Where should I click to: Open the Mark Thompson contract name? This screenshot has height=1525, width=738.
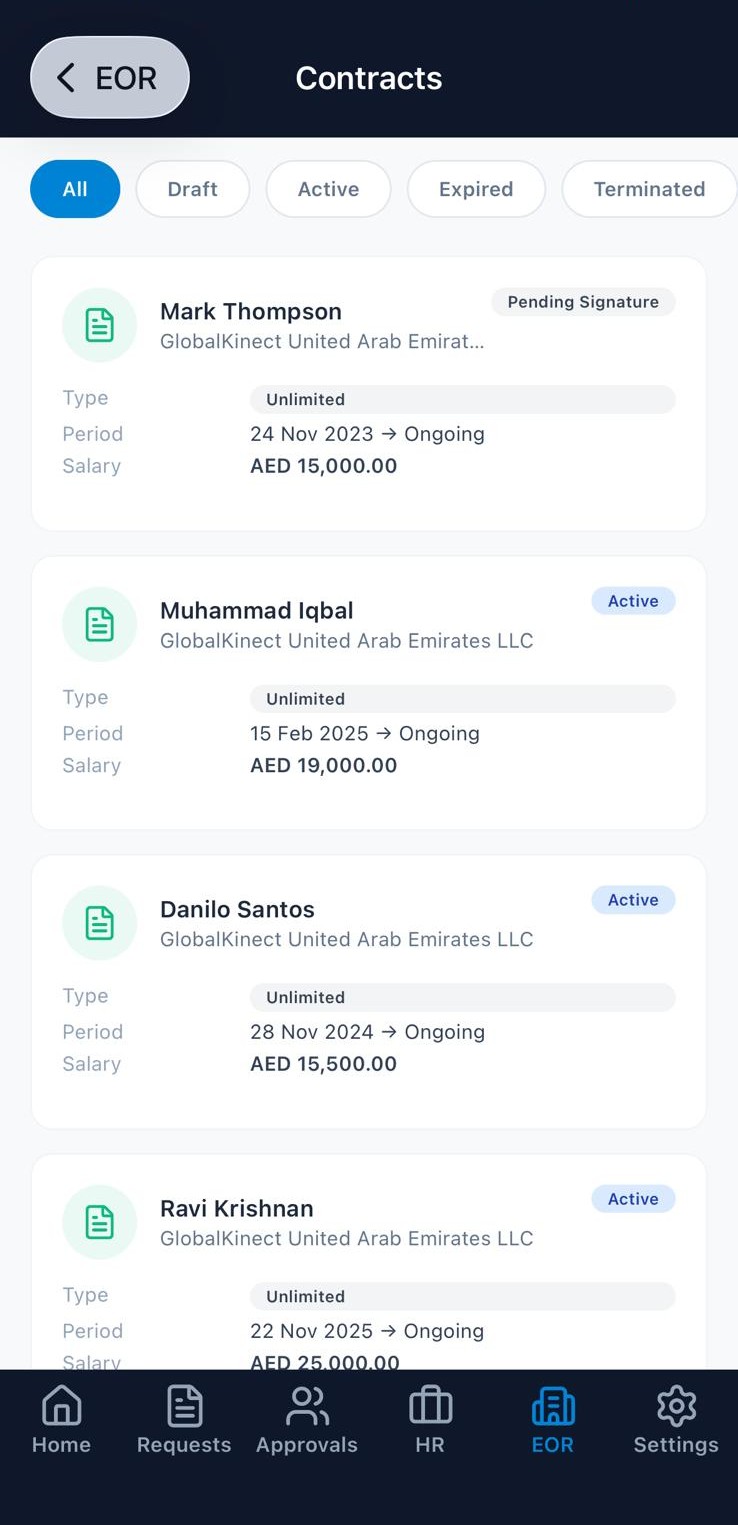click(x=251, y=311)
